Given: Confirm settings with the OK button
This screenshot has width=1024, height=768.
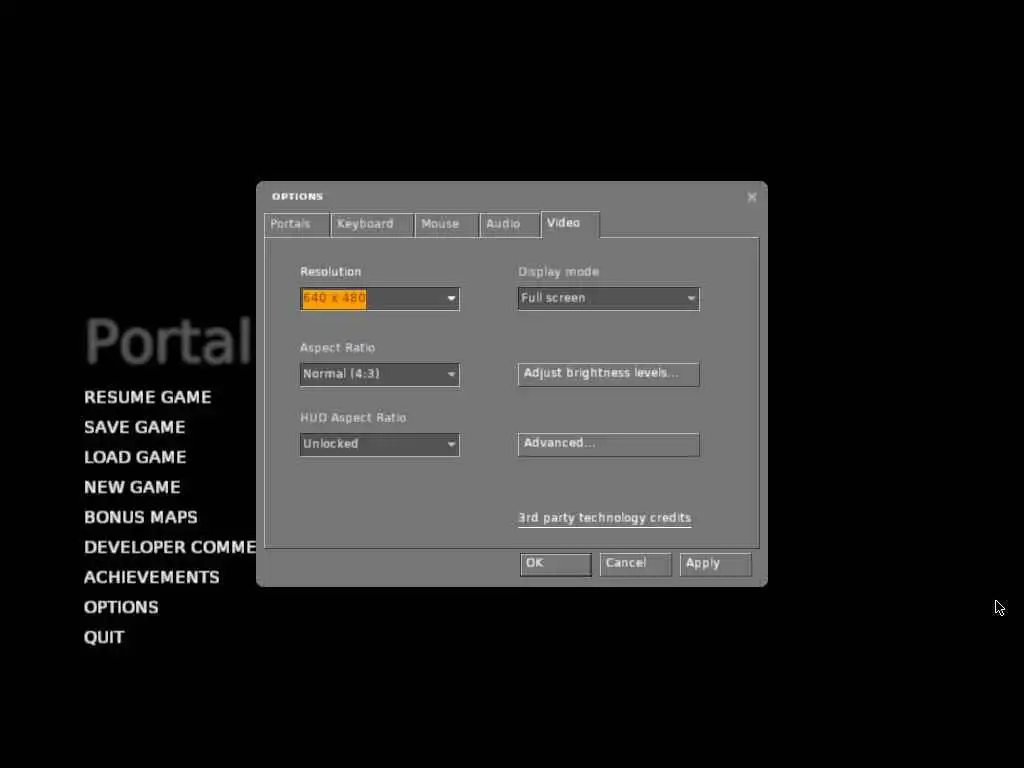Looking at the screenshot, I should (x=556, y=564).
